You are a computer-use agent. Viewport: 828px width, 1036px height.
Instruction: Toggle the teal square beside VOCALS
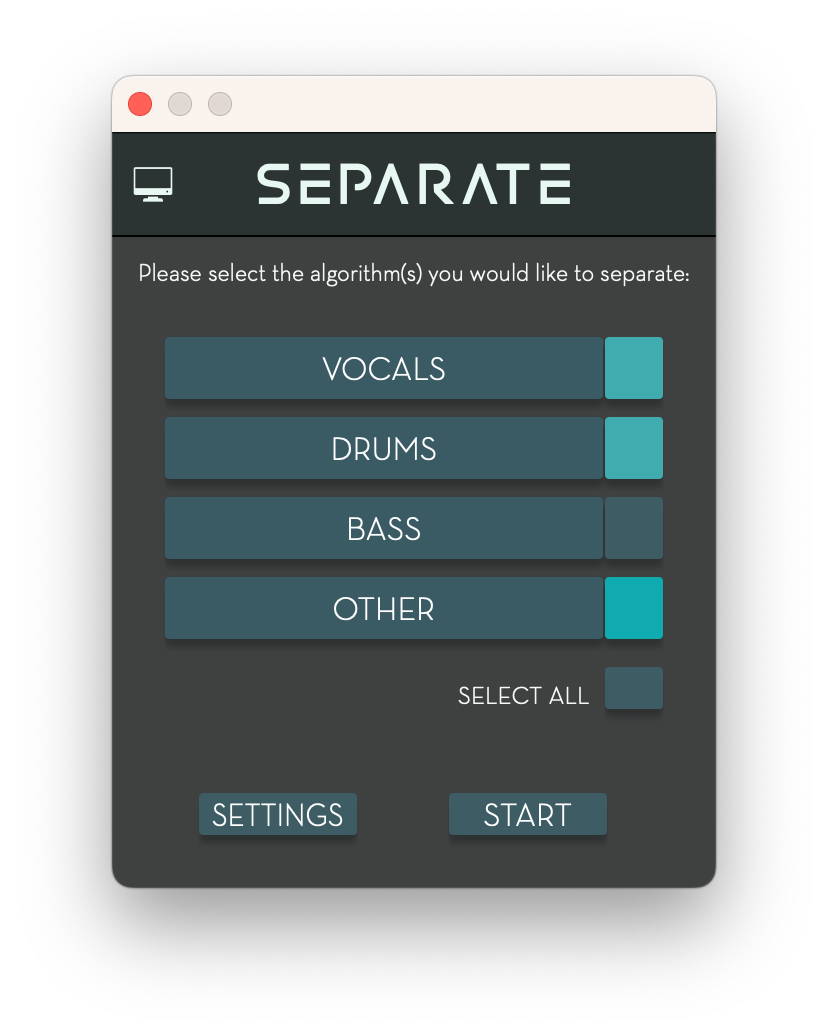tap(634, 368)
